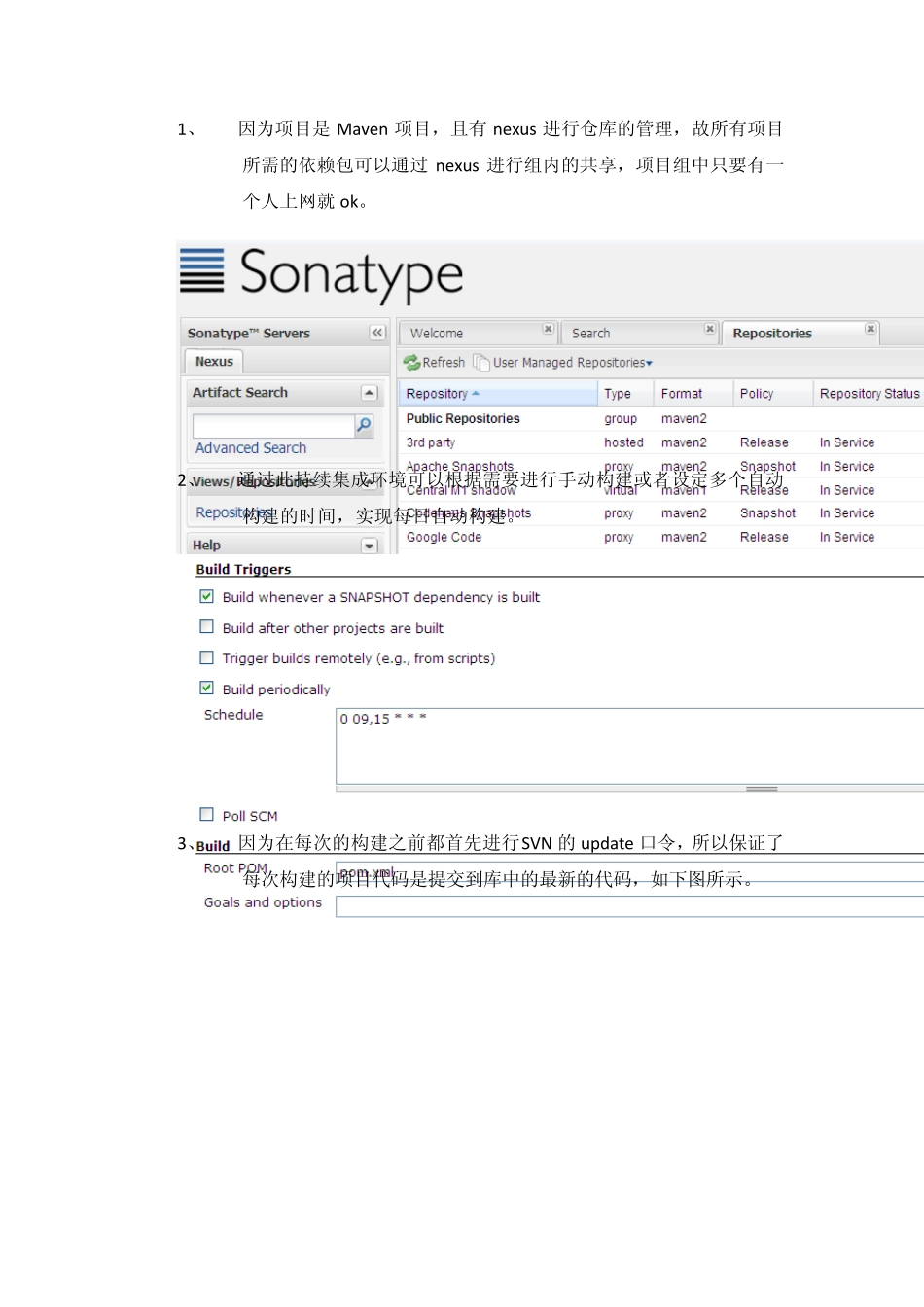Enable Build after other projects are built
924x1307 pixels.
pos(206,627)
